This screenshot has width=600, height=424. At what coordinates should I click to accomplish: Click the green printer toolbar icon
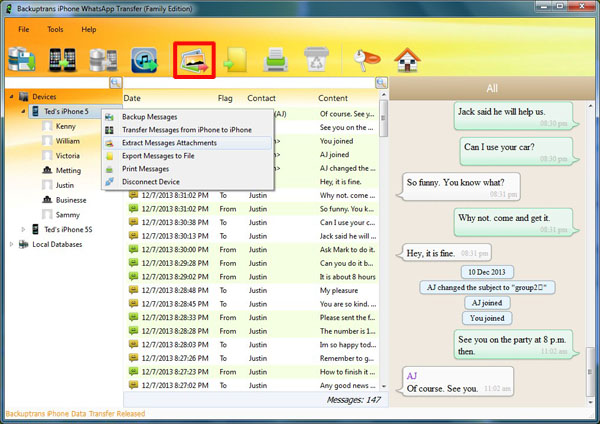(x=276, y=60)
